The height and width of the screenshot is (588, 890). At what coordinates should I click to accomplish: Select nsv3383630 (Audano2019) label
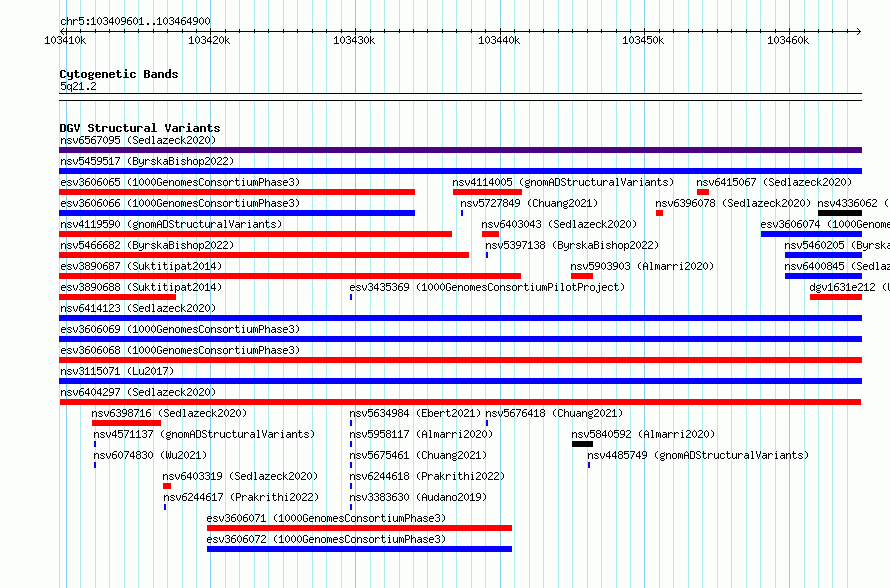(418, 497)
